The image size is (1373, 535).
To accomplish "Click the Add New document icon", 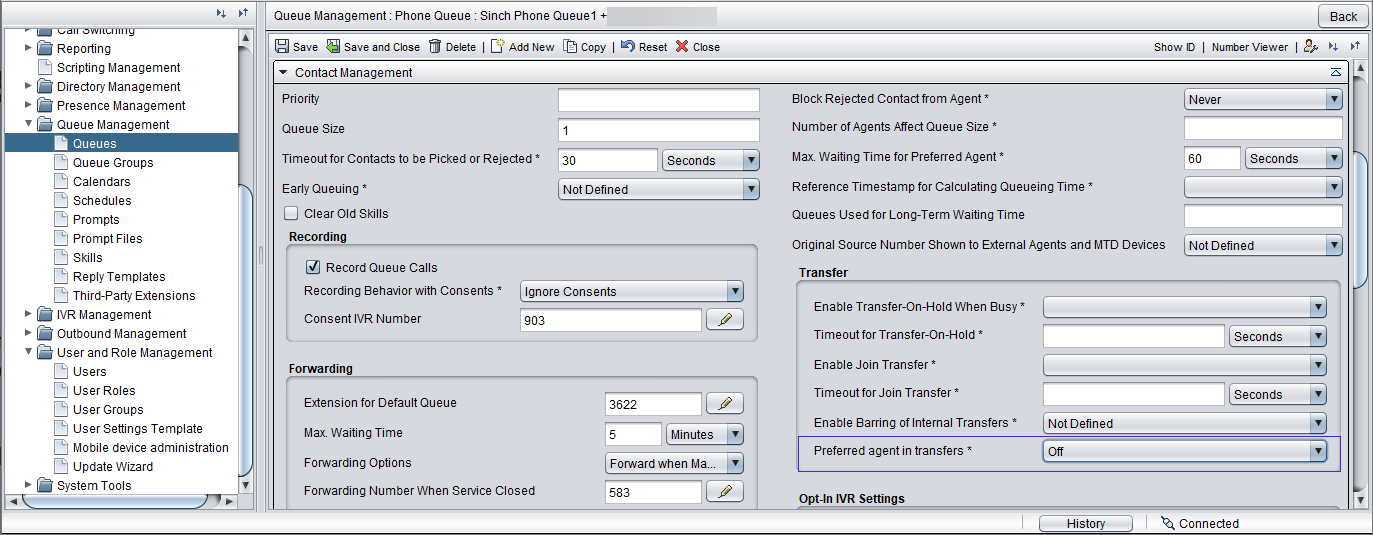I will [497, 47].
